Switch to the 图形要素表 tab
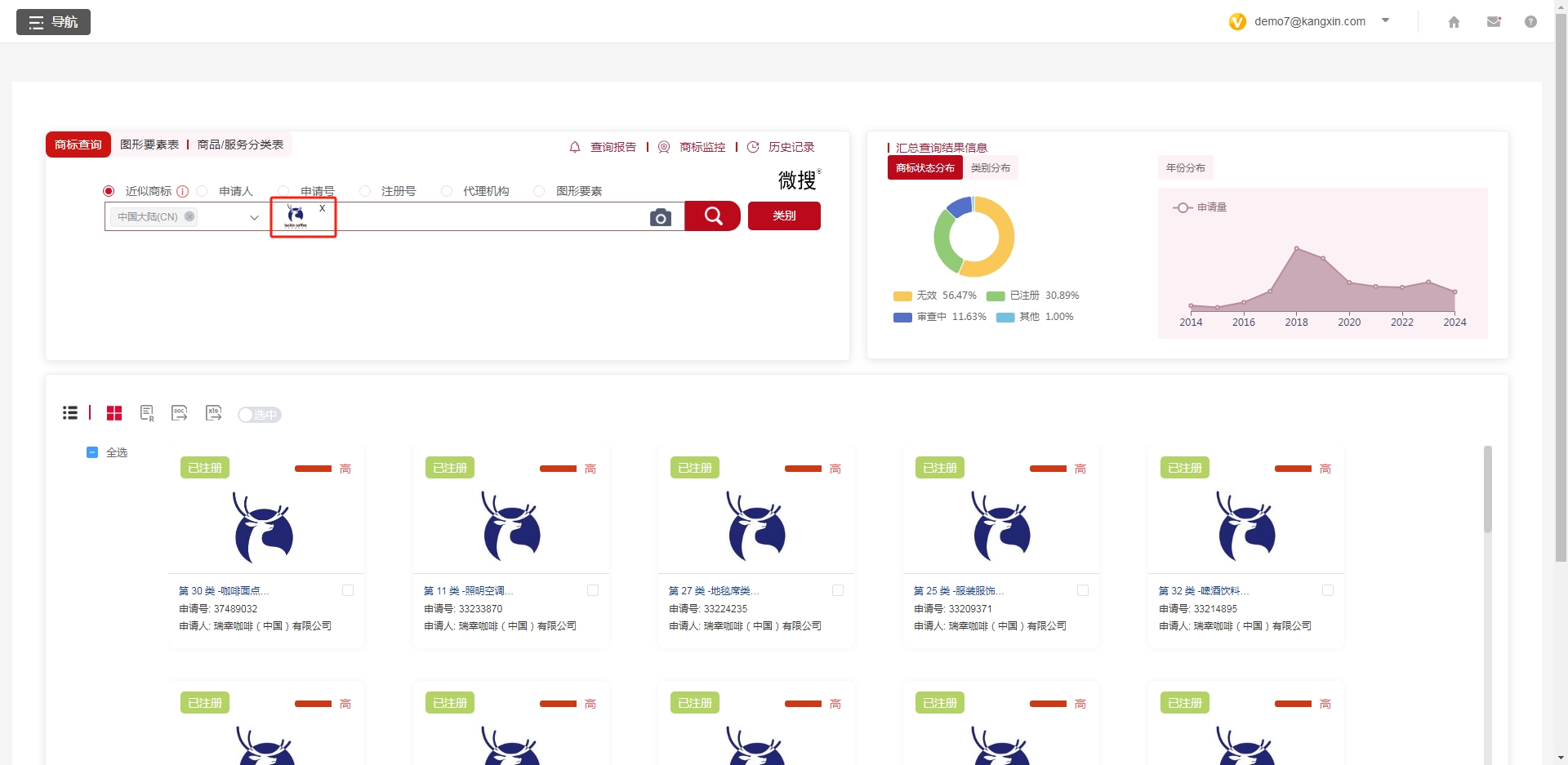Screen dimensions: 1568x765 coord(149,145)
